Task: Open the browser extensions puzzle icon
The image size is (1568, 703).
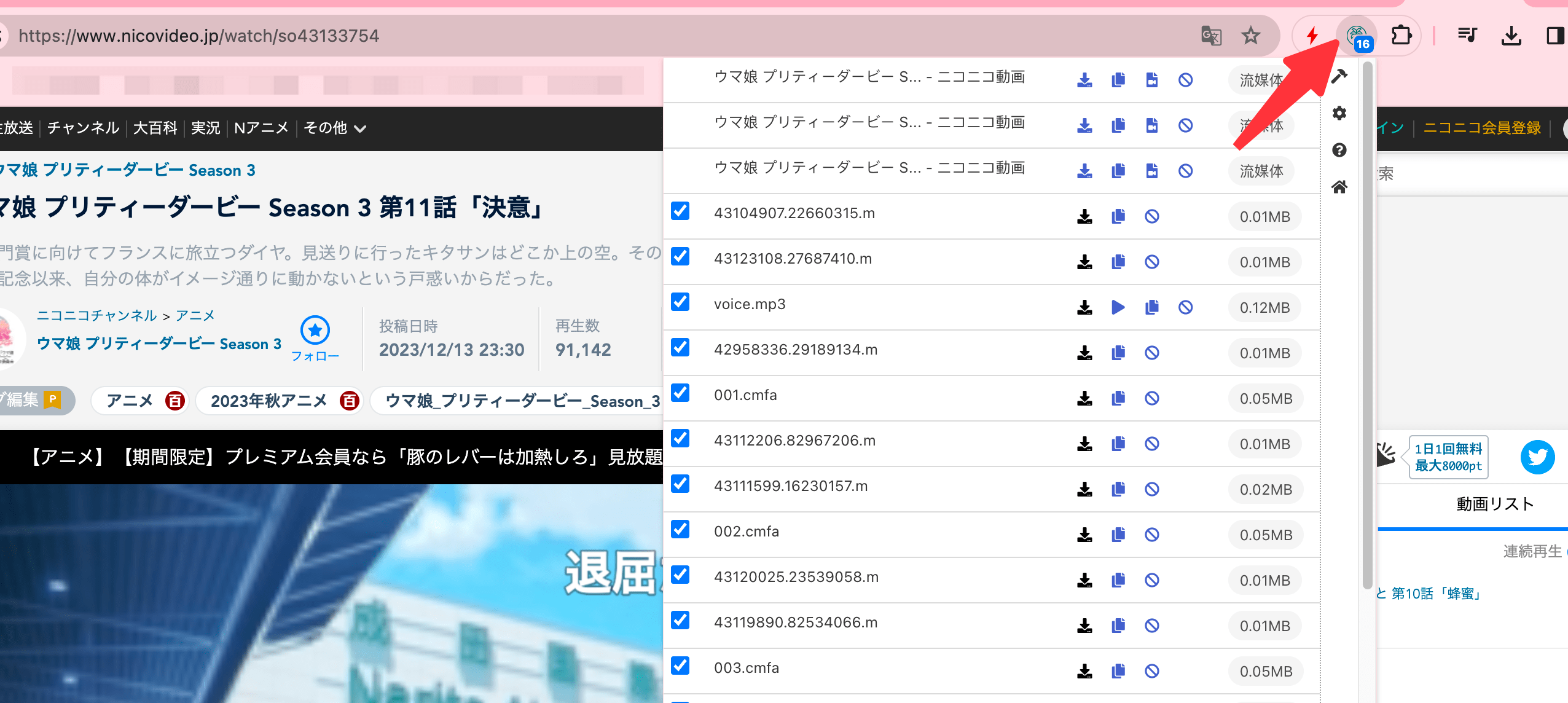Action: pos(1401,36)
